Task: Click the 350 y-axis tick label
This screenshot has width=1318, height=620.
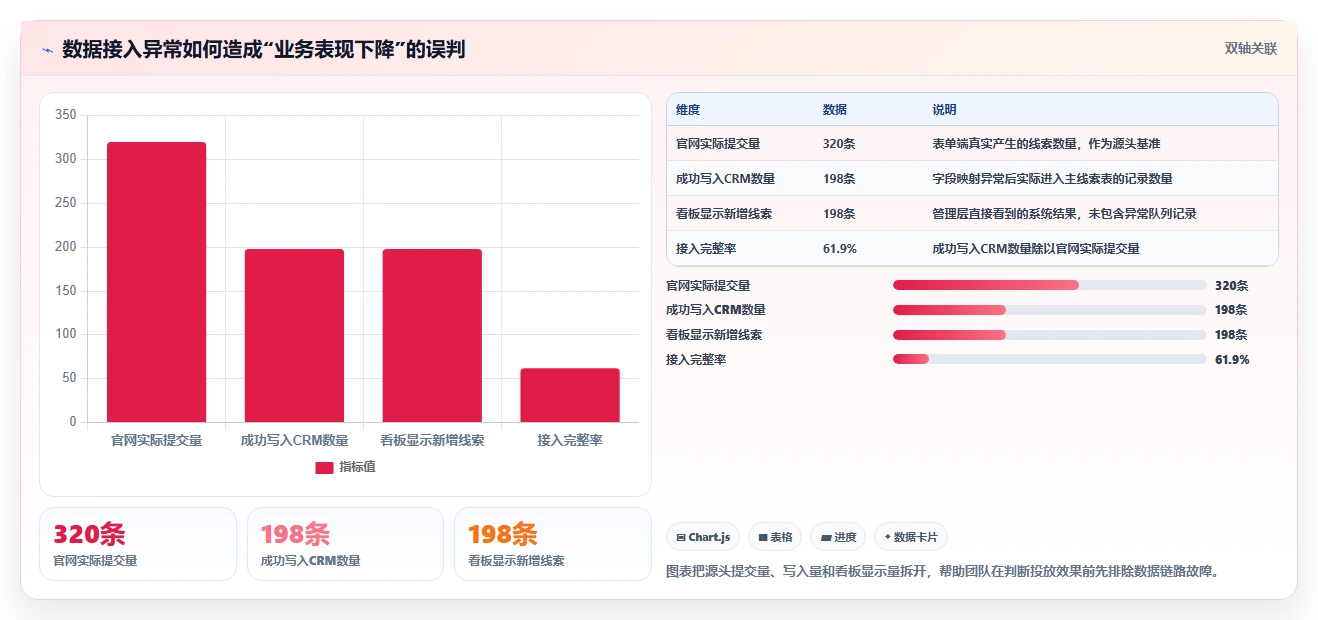Action: tap(66, 115)
